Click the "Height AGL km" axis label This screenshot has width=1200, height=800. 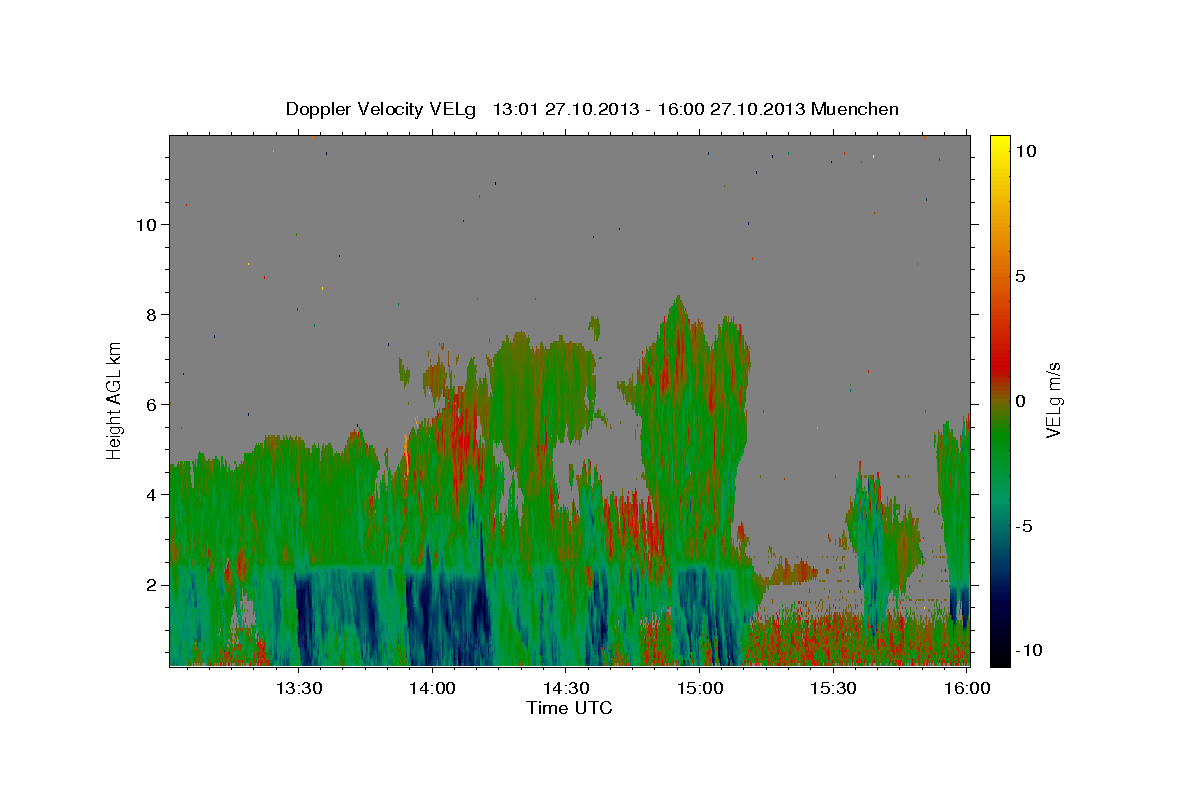tap(114, 400)
